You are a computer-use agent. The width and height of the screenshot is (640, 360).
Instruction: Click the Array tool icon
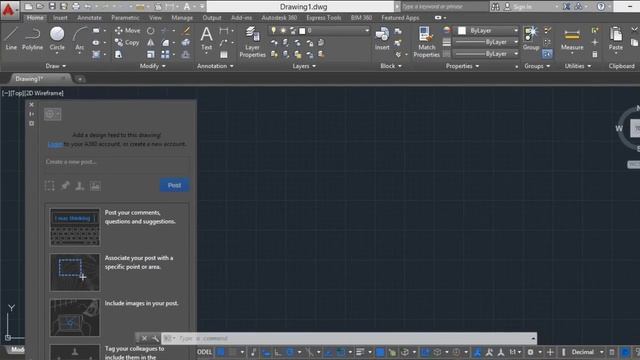click(165, 54)
